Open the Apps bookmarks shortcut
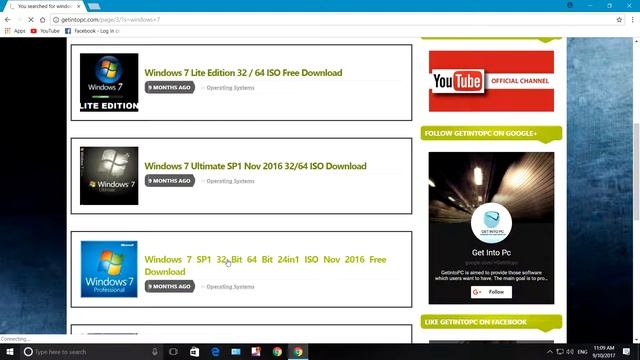Viewport: 640px width, 360px height. pyautogui.click(x=15, y=31)
